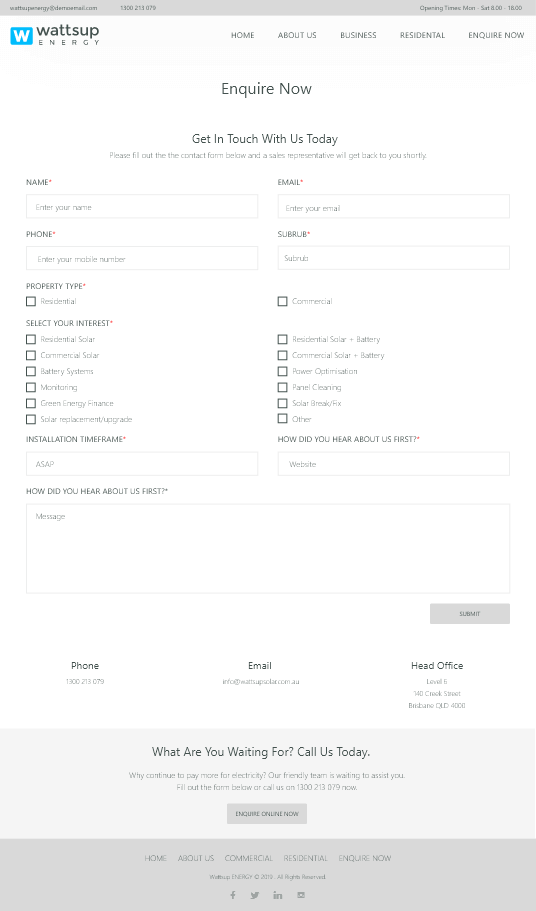Tick the Residential property type checkbox

point(31,301)
